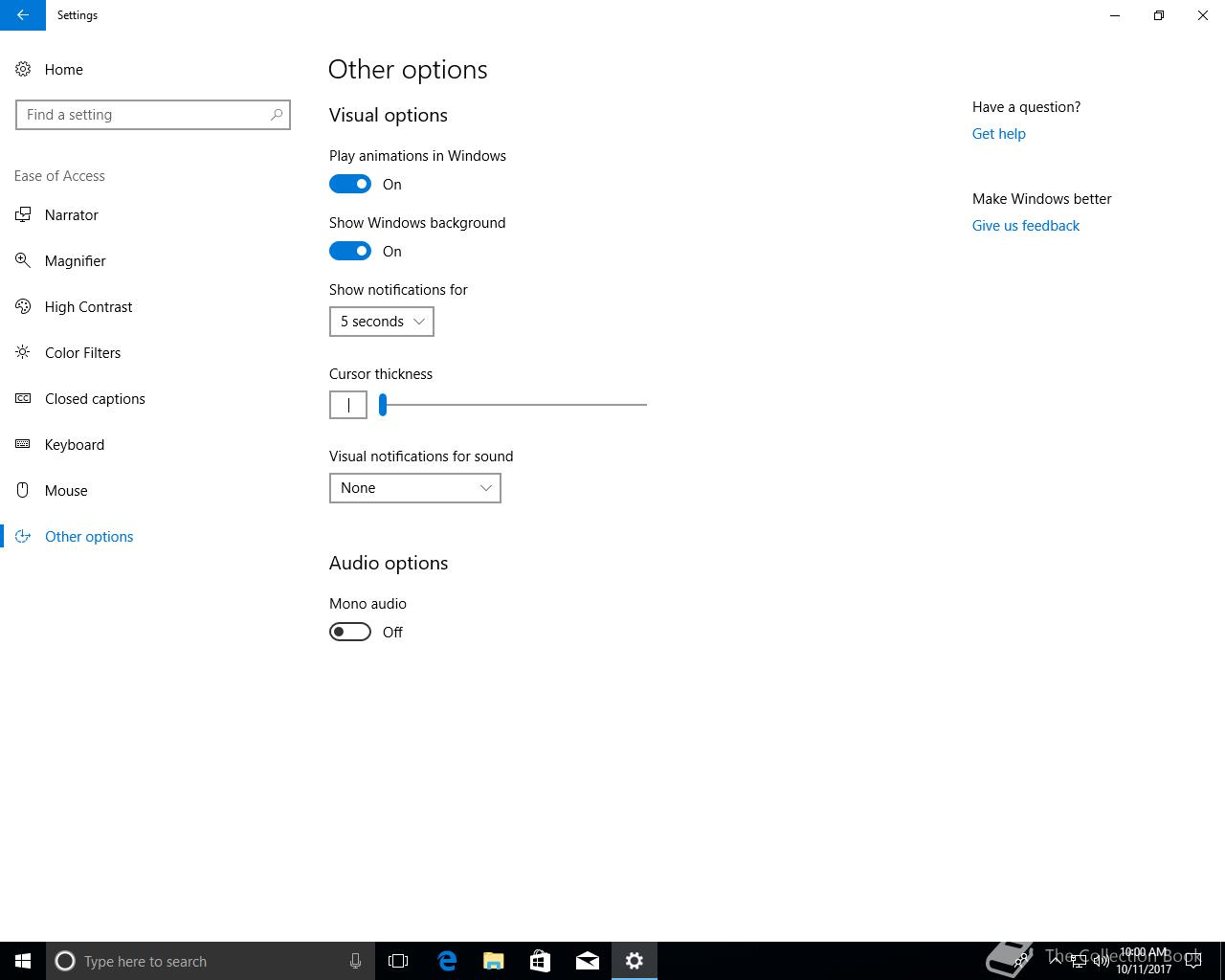This screenshot has height=980, width=1225.
Task: Open the Visual notifications for sound dropdown
Action: coord(414,488)
